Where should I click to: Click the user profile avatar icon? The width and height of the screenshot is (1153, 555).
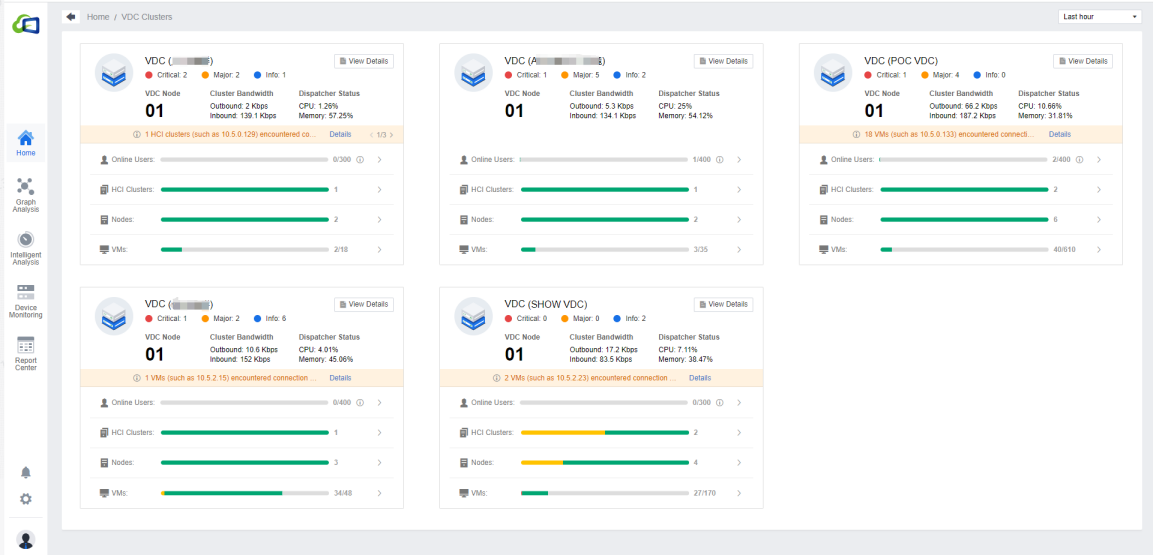click(26, 539)
